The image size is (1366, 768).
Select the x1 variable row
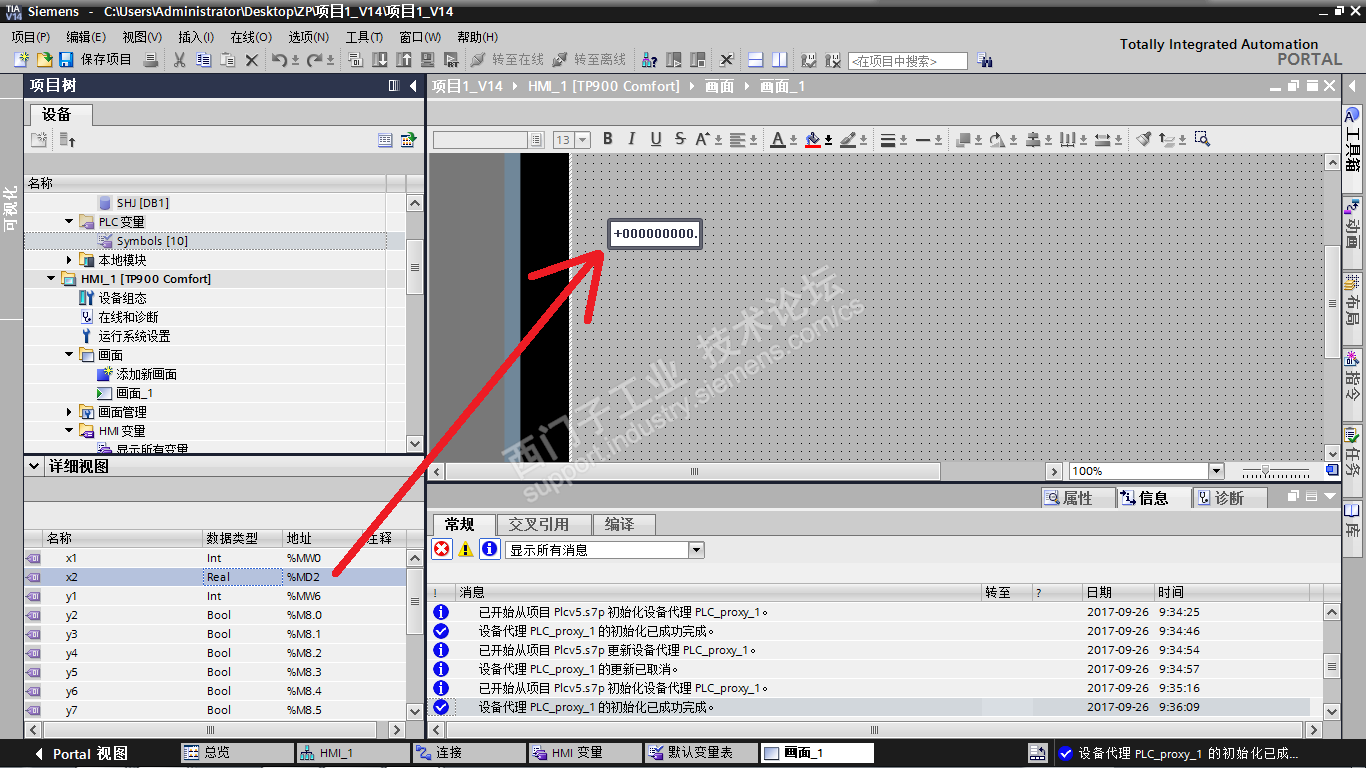215,558
